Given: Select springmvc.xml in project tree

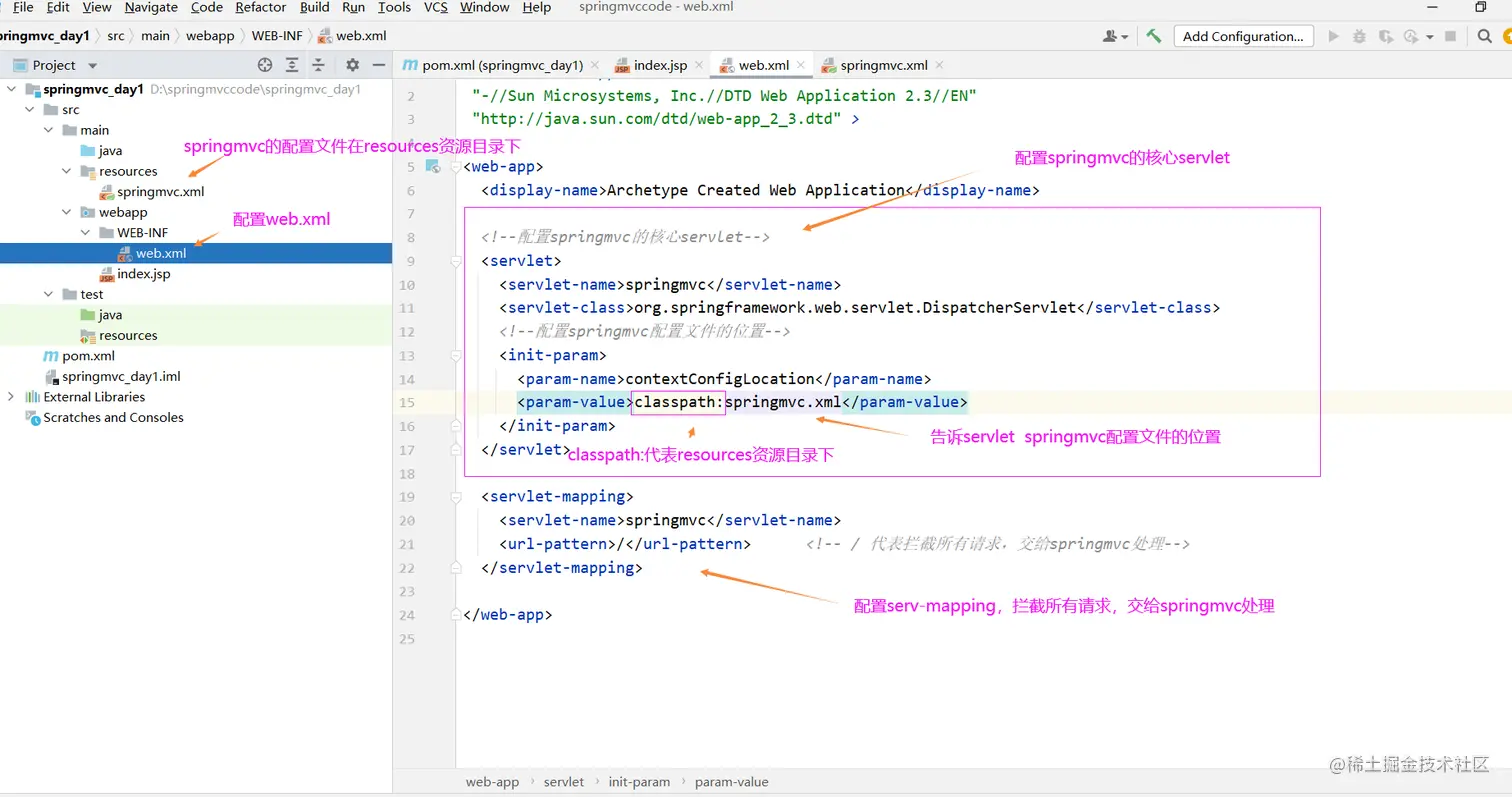Looking at the screenshot, I should [x=160, y=192].
